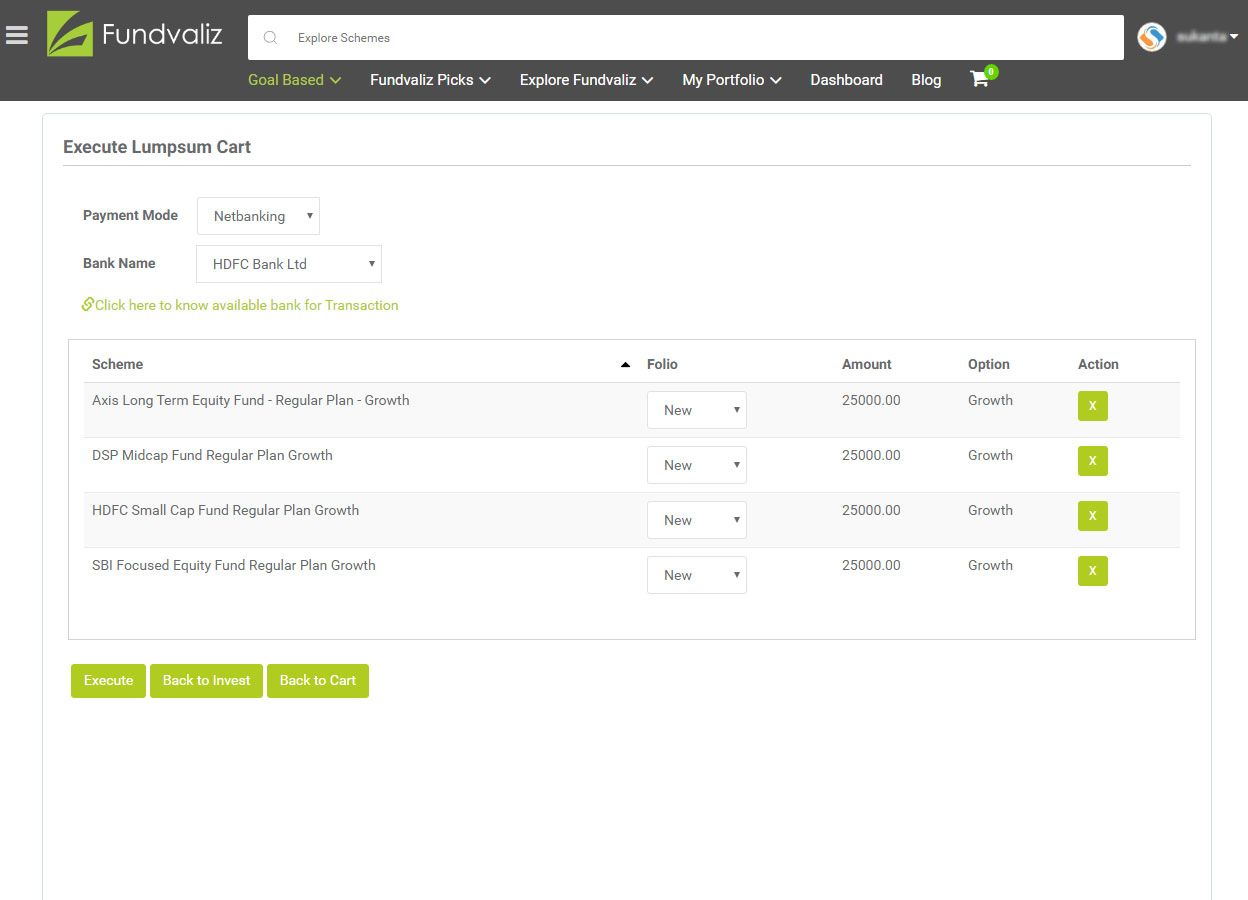
Task: Click Growth option in HDFC Small Cap row
Action: [x=990, y=510]
